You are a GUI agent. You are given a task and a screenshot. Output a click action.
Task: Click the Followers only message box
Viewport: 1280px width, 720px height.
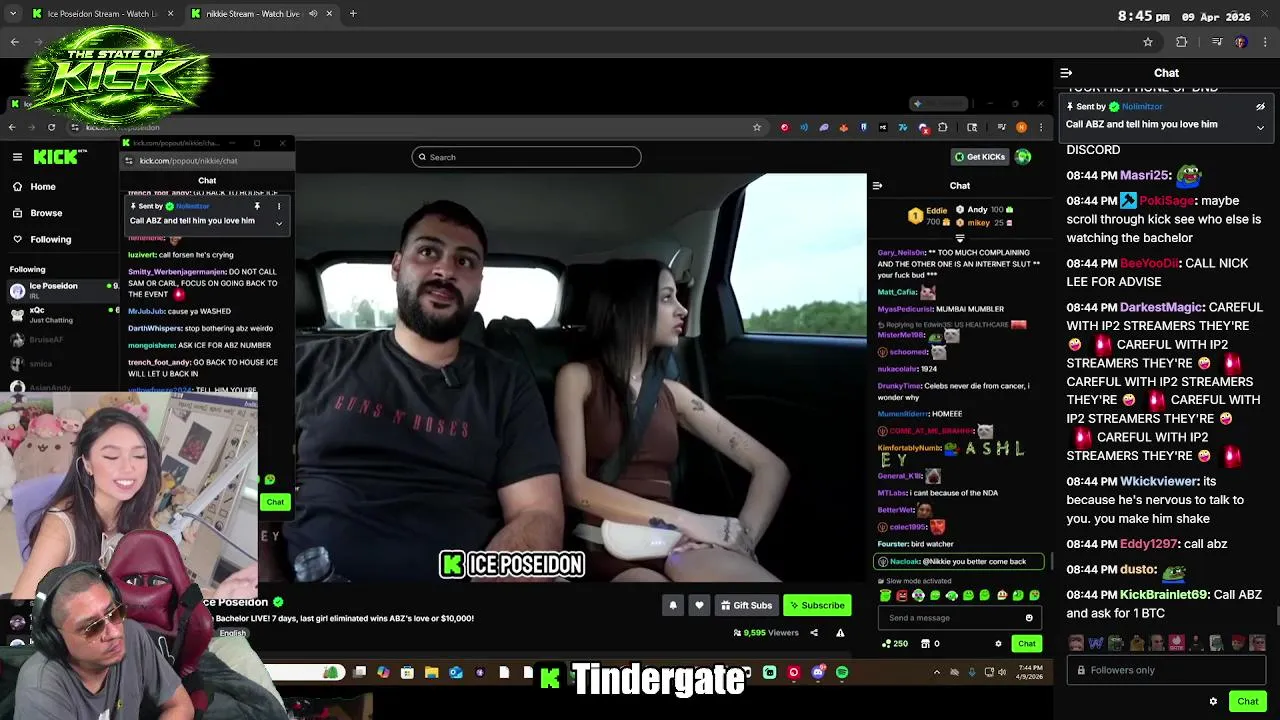click(1165, 670)
